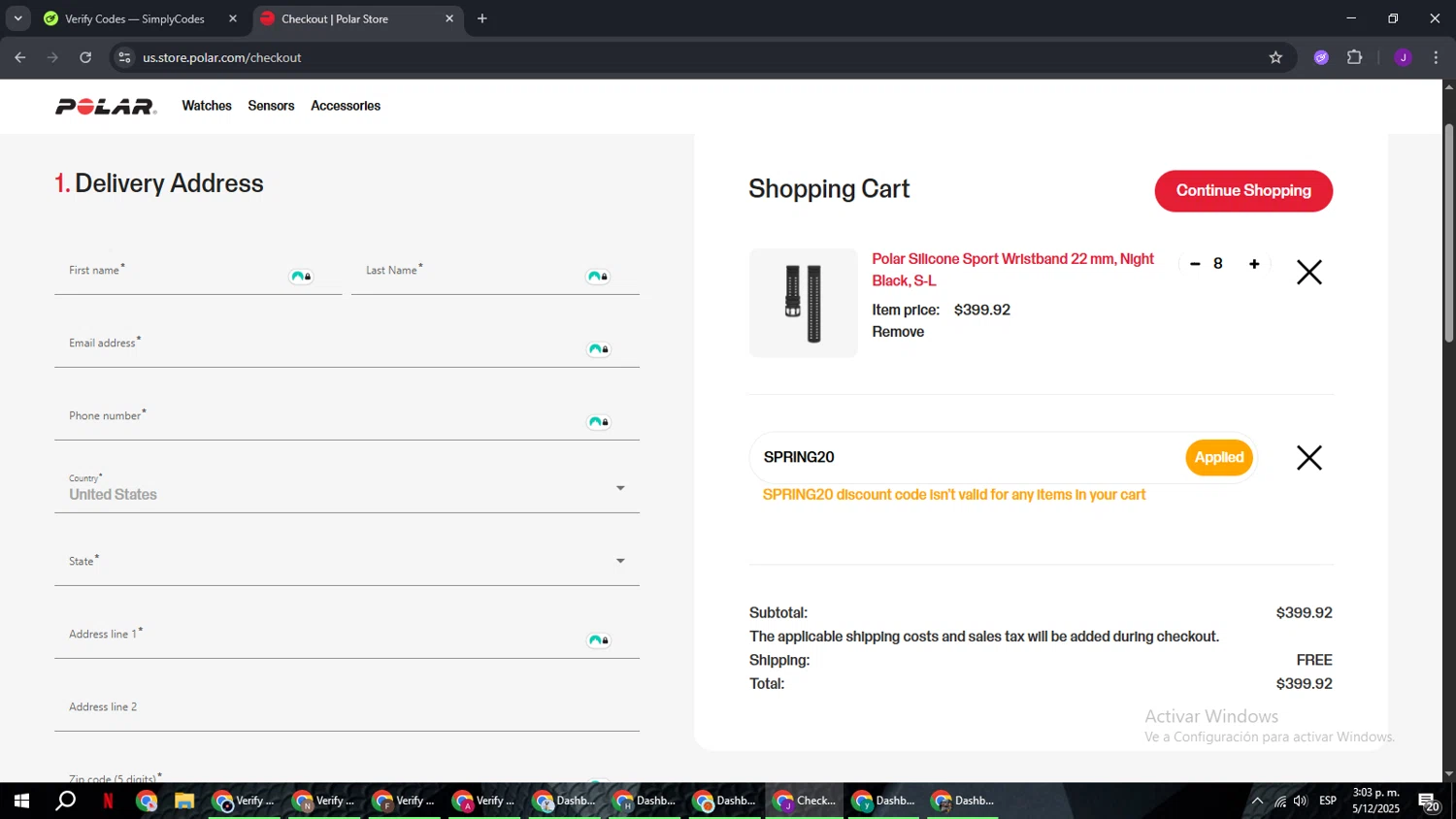This screenshot has width=1456, height=819.
Task: Change the ESP input language
Action: pos(1328,801)
